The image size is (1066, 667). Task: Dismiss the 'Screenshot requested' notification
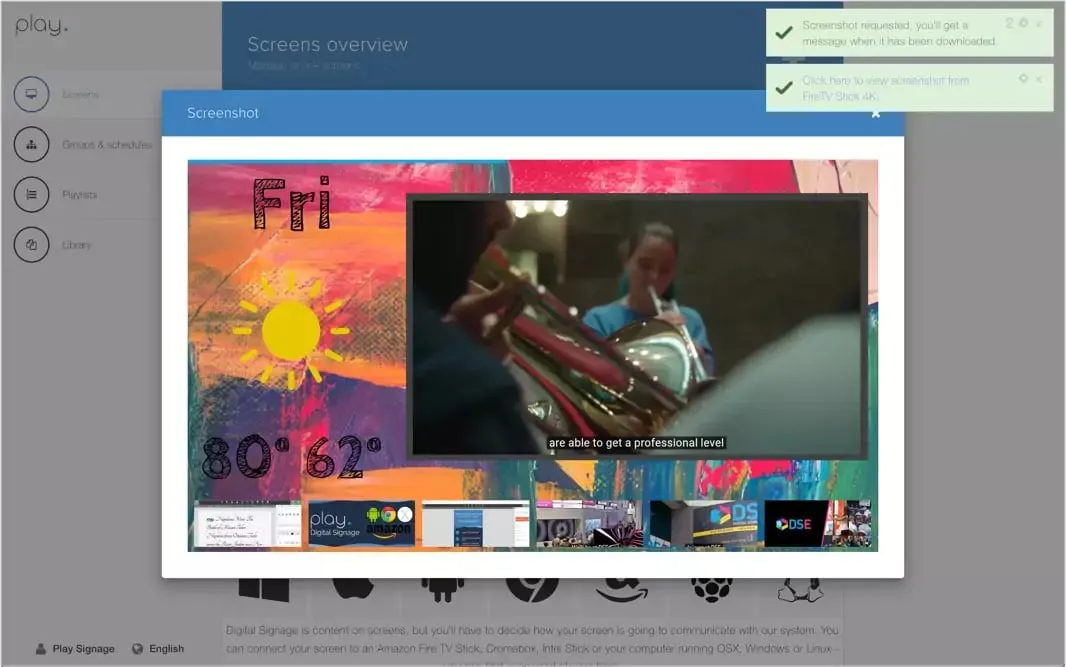[x=1039, y=23]
